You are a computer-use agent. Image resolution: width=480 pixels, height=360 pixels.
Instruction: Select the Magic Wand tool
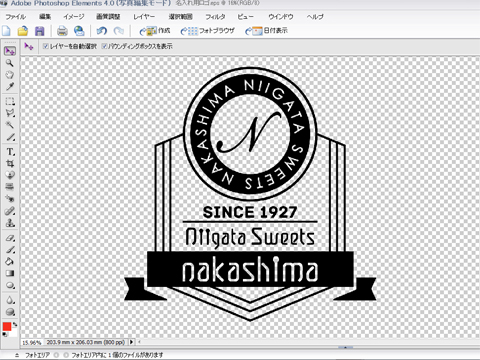point(10,125)
